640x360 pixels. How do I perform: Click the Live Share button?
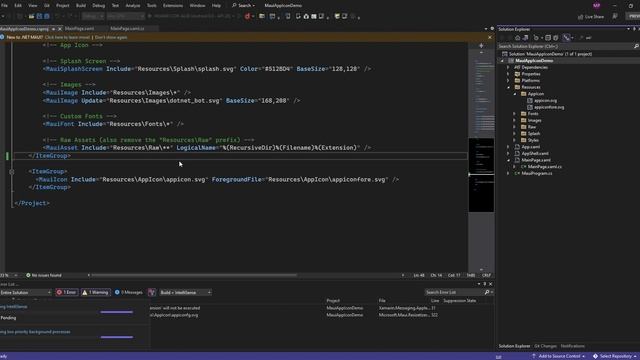point(591,17)
